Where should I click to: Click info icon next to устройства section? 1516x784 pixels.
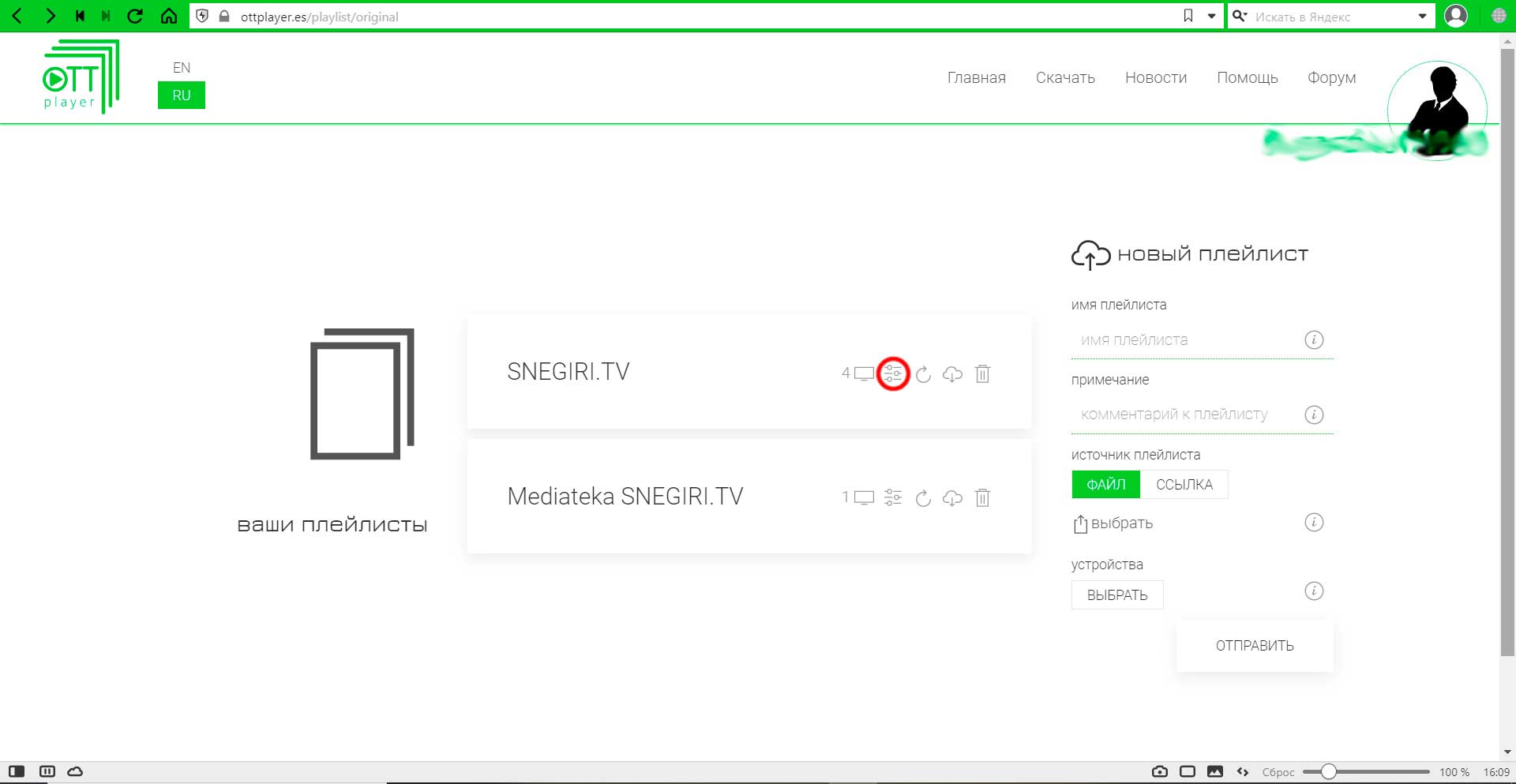pyautogui.click(x=1314, y=591)
